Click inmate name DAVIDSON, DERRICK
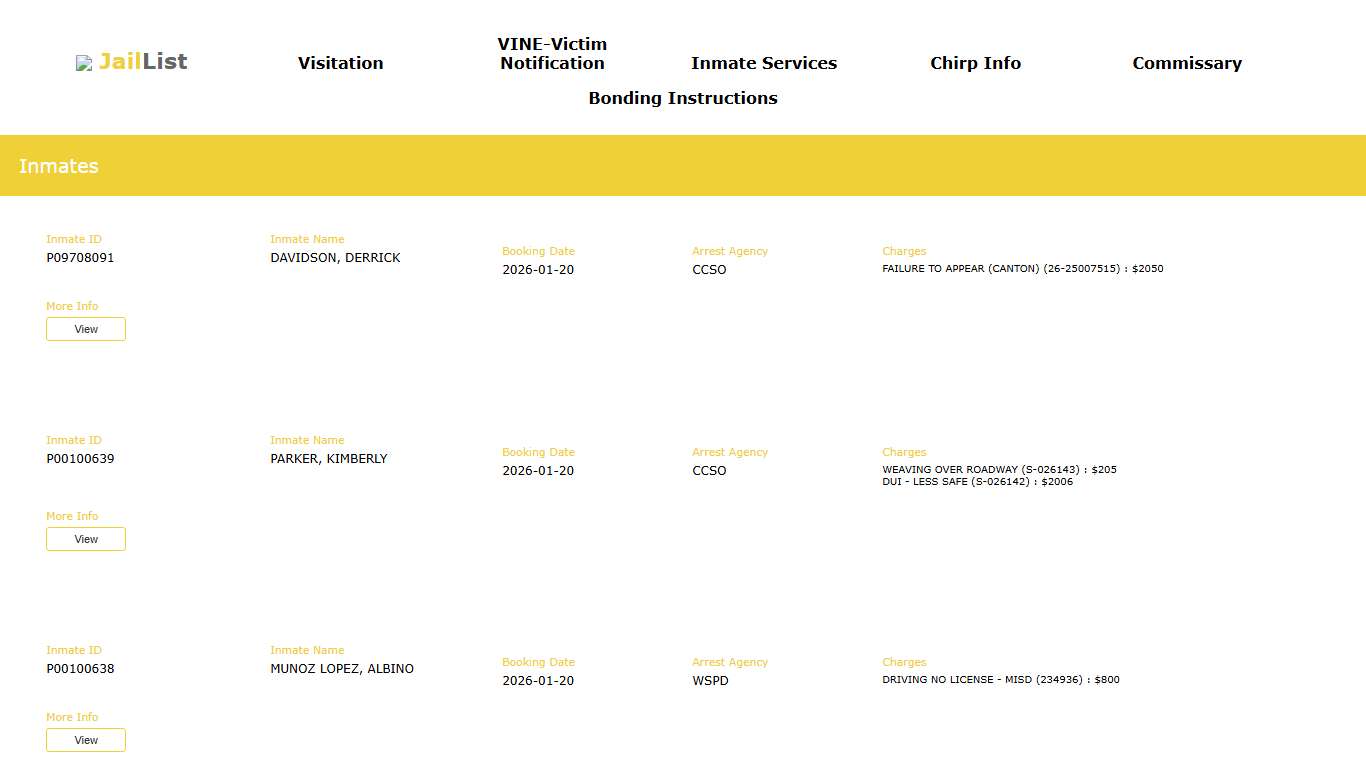Viewport: 1366px width, 768px height. (x=335, y=258)
